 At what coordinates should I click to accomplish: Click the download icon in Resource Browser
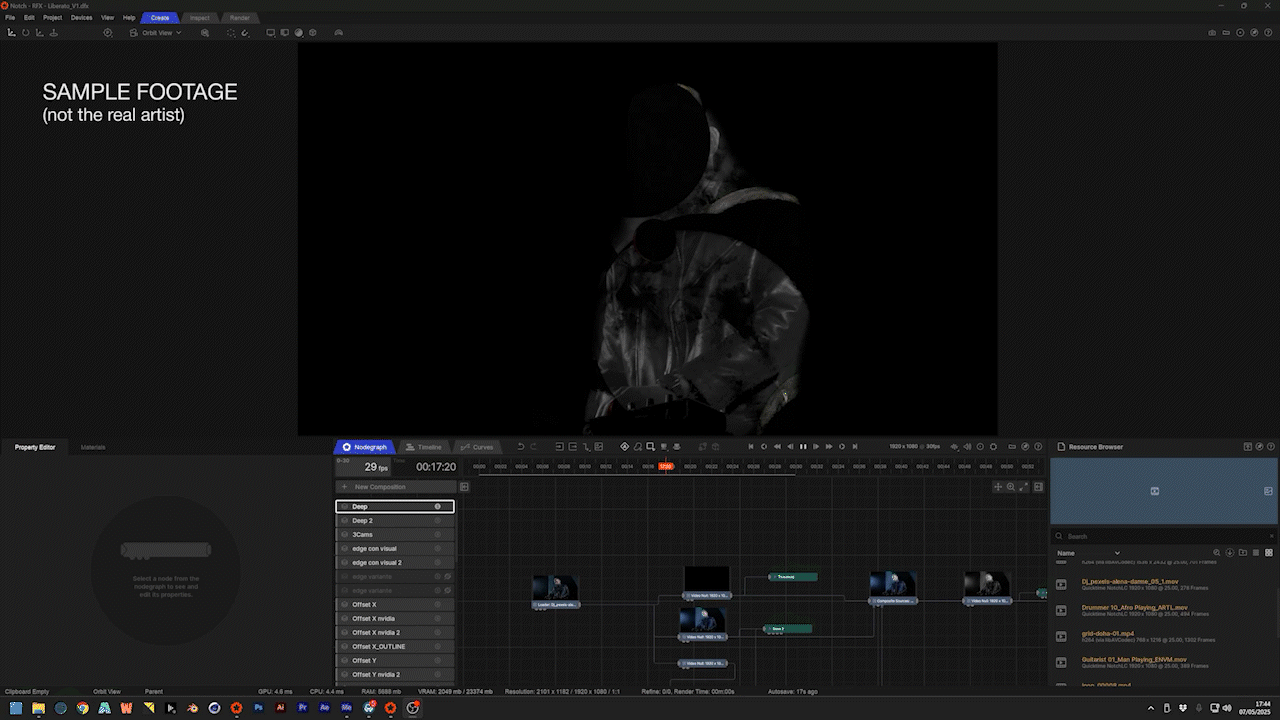1230,553
